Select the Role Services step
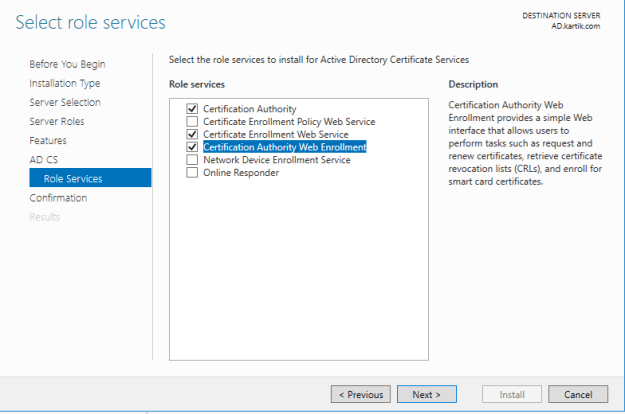The image size is (625, 414). point(90,178)
